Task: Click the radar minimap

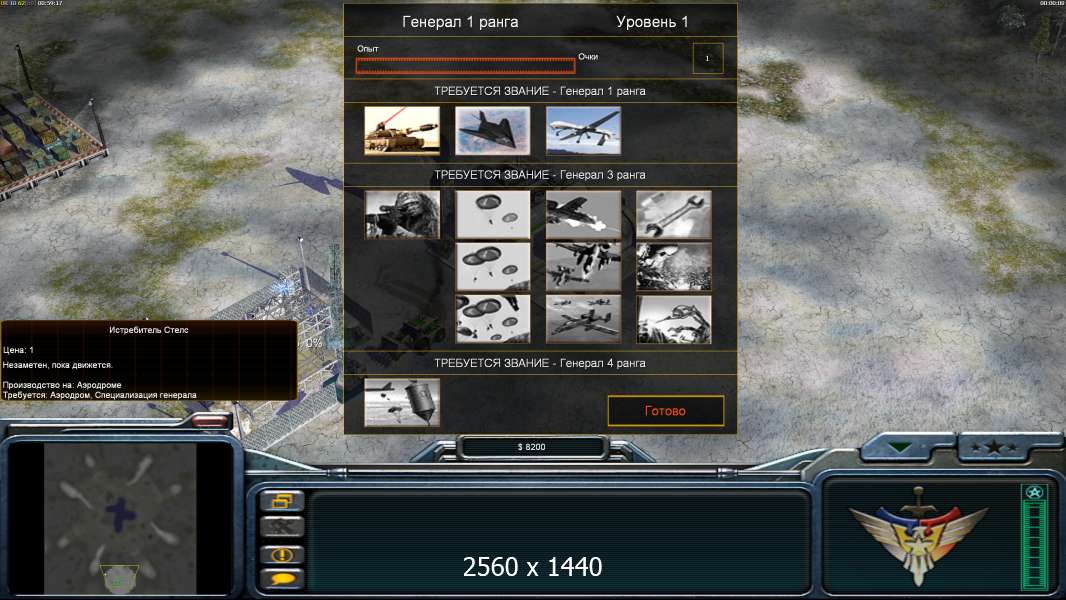Action: (120, 518)
